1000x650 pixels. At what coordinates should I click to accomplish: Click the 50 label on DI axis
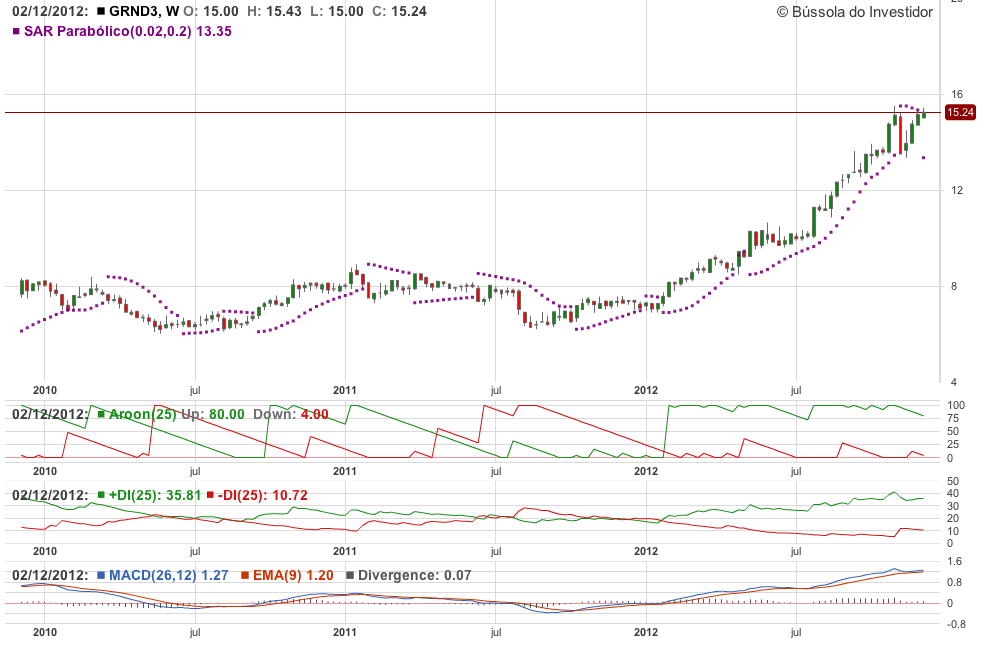click(x=953, y=482)
